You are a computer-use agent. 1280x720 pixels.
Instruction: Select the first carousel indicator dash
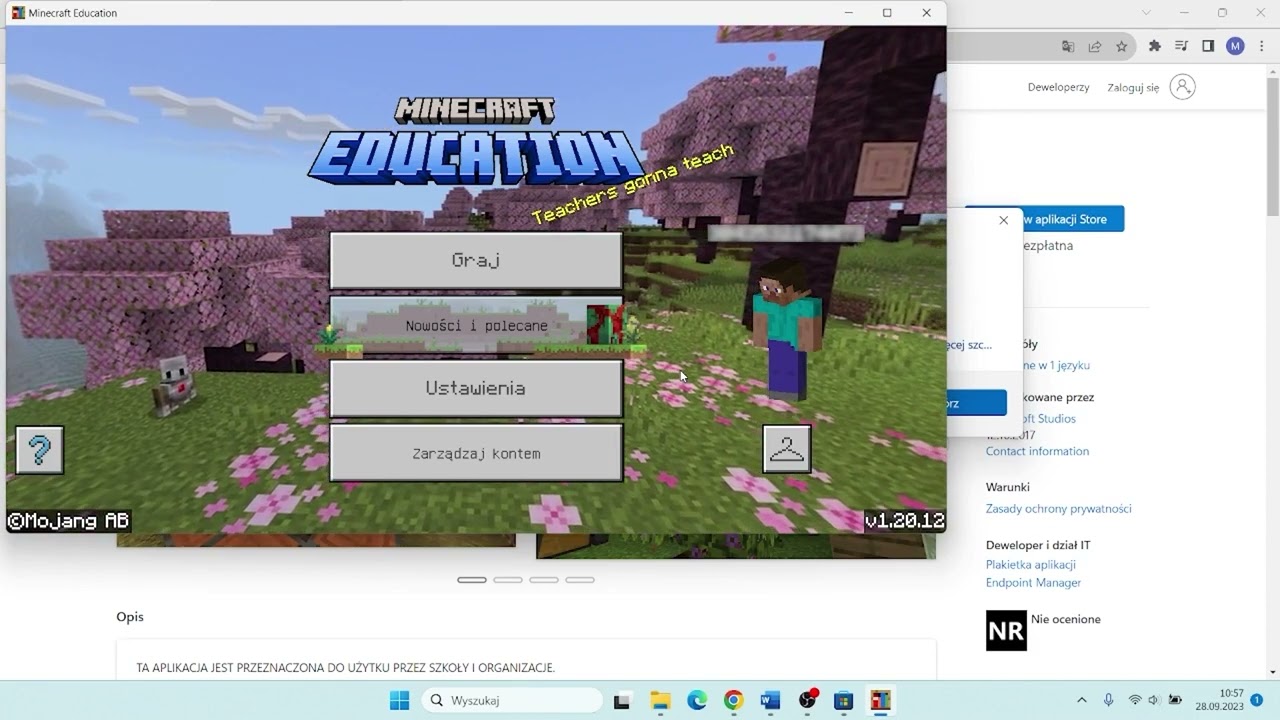pyautogui.click(x=472, y=580)
